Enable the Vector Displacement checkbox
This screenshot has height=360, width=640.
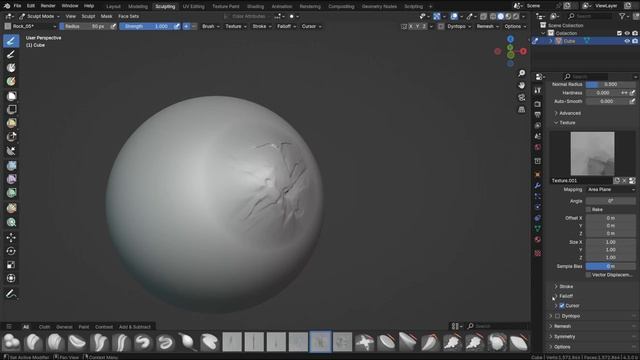point(588,275)
